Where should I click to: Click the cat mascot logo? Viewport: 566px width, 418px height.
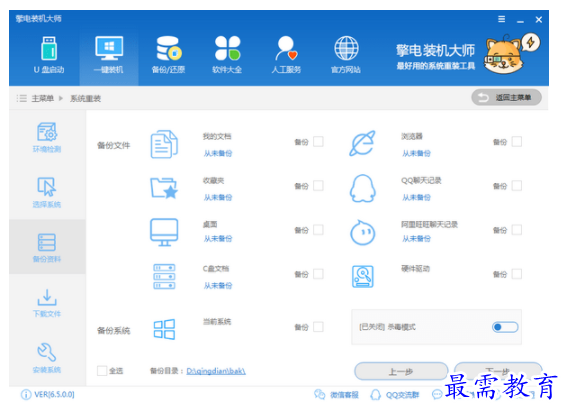[x=504, y=55]
